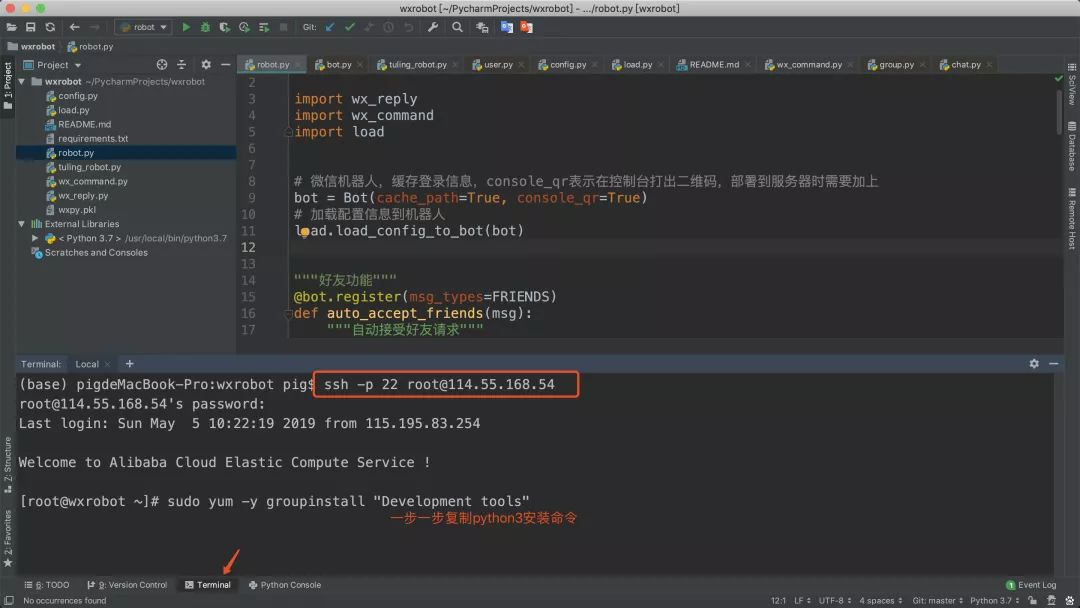Open the Event Log
Screen dimensions: 1080x608
1031,585
